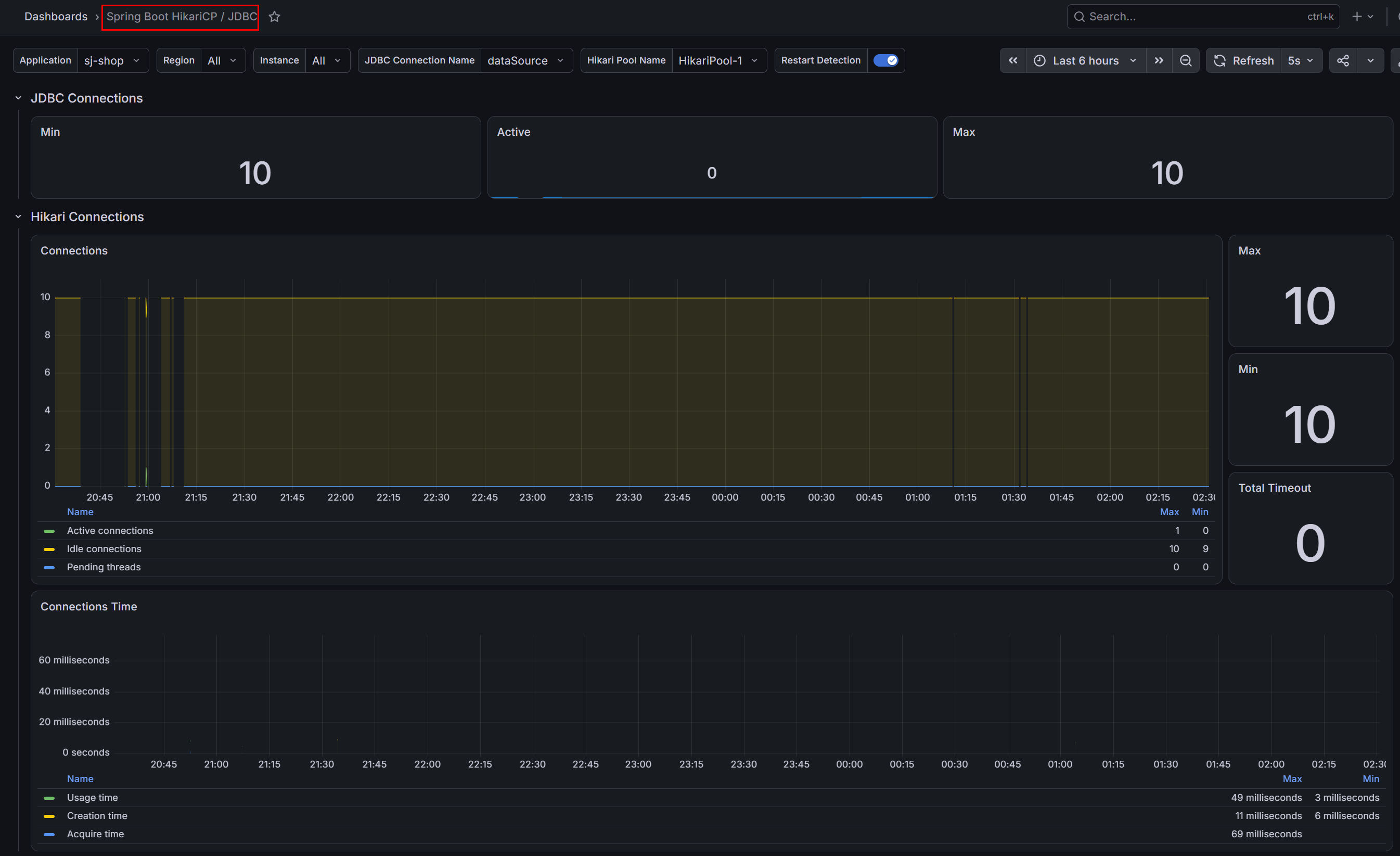Toggle Active connections series in legend
Viewport: 1400px width, 856px height.
tap(110, 530)
